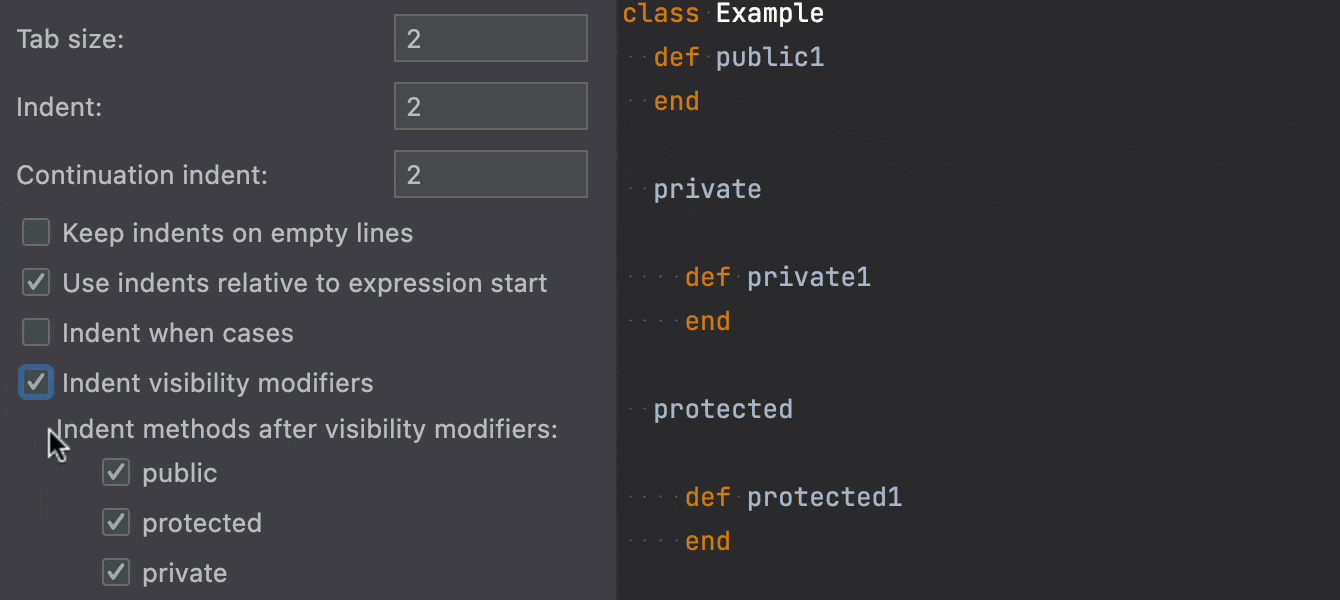Enable Keep indents on empty lines

tap(36, 233)
